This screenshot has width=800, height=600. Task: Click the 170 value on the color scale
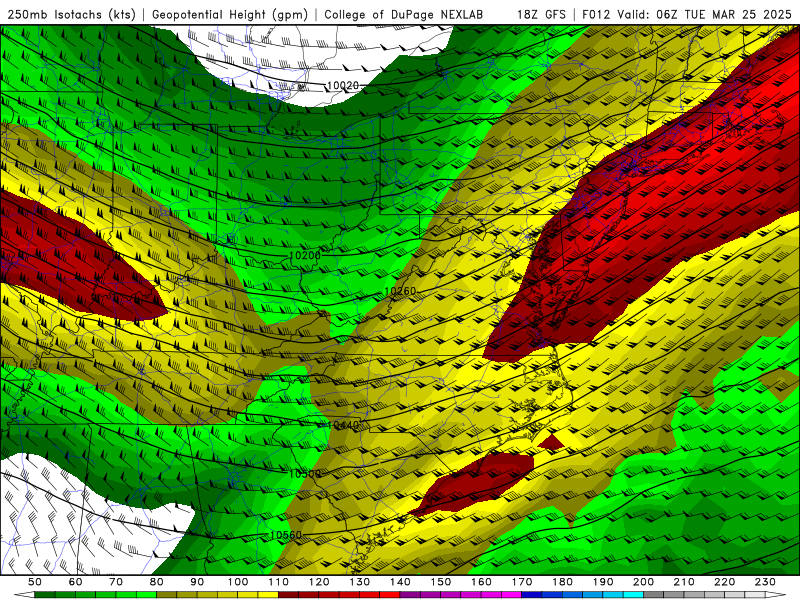(x=522, y=582)
